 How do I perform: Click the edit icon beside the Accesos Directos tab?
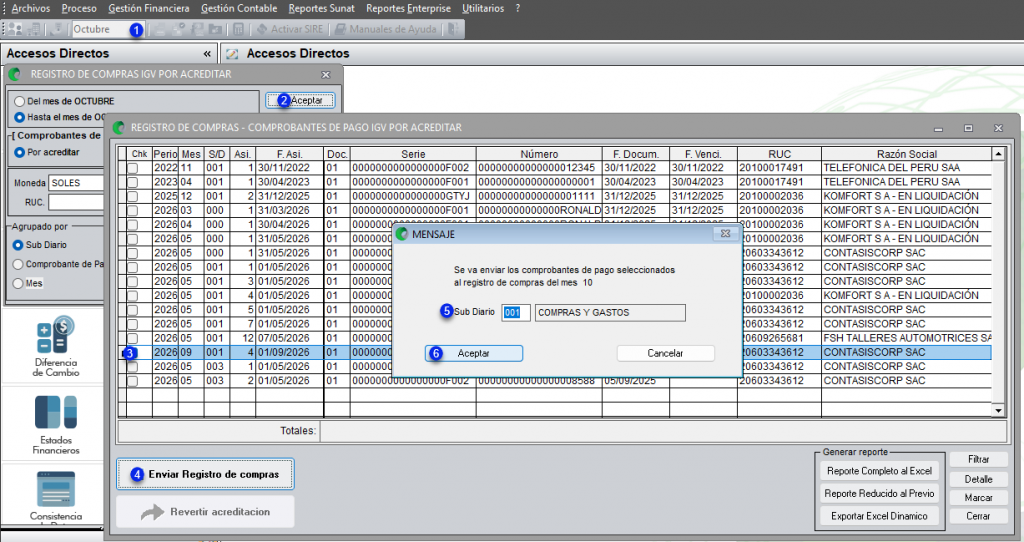232,54
